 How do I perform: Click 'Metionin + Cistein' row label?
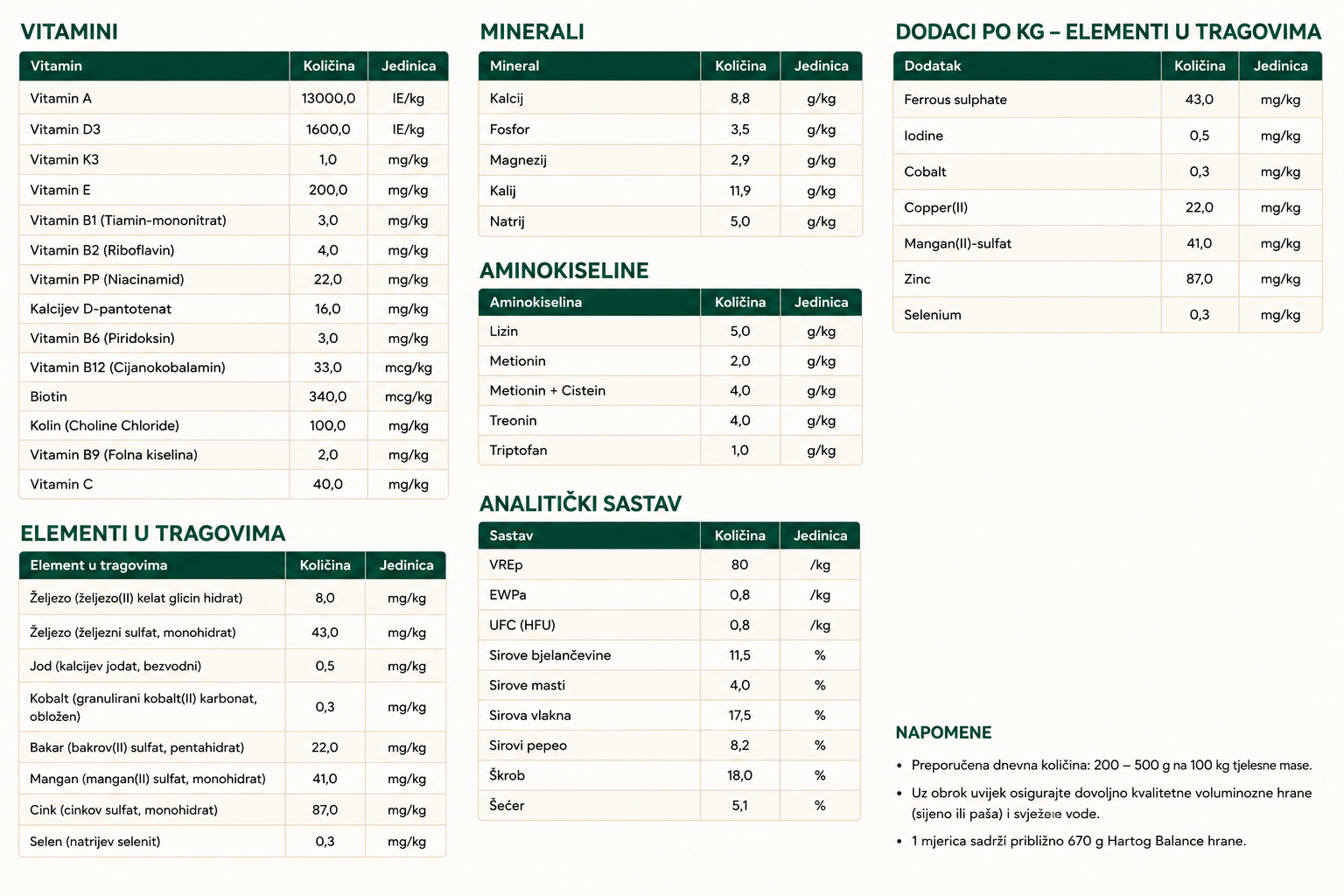click(x=548, y=391)
